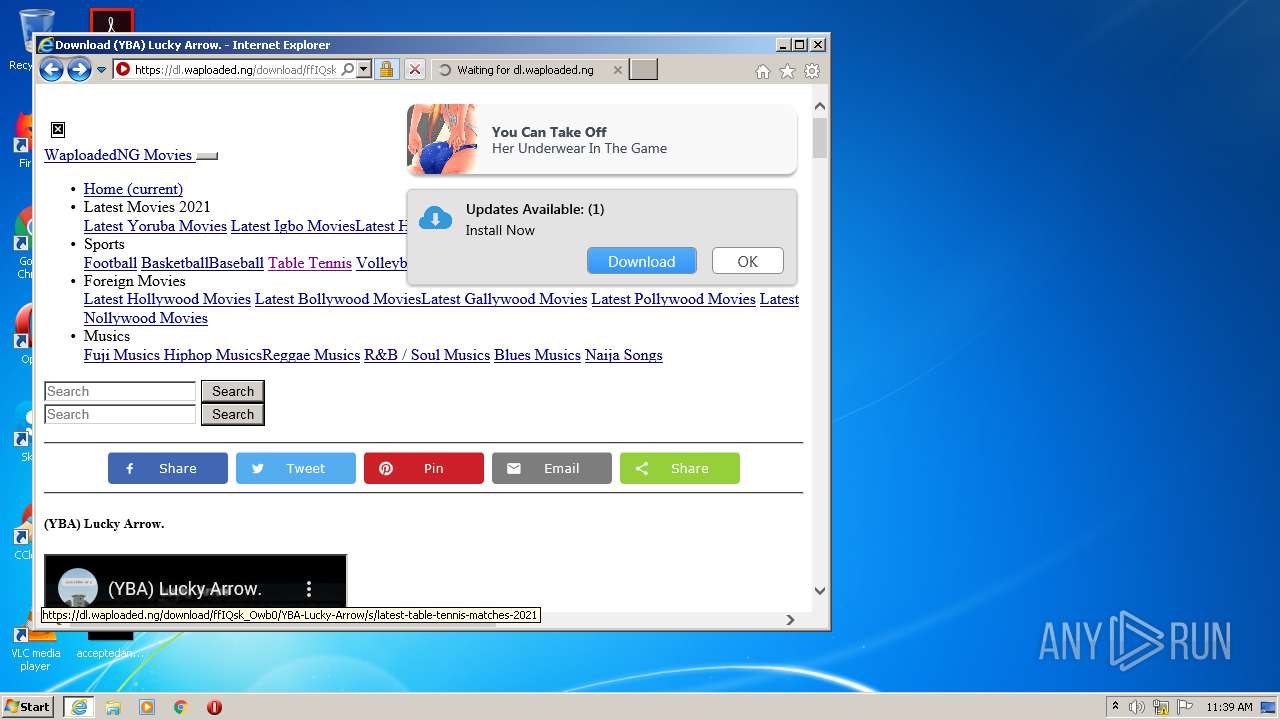Click the Home icon in Internet Explorer
The width and height of the screenshot is (1280, 720).
pyautogui.click(x=763, y=71)
